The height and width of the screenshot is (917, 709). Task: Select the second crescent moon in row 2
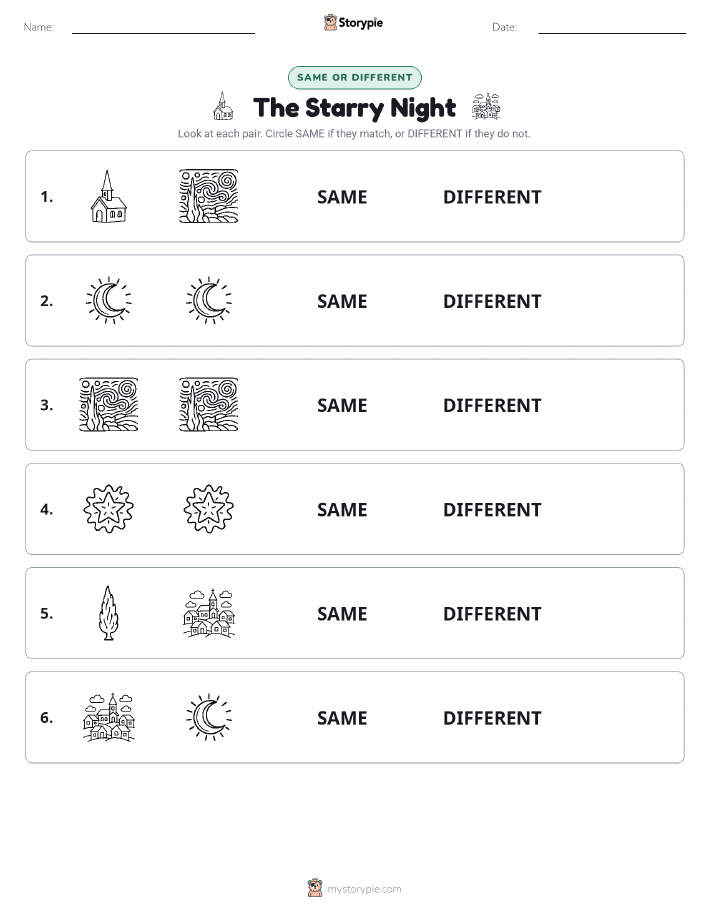(x=208, y=301)
